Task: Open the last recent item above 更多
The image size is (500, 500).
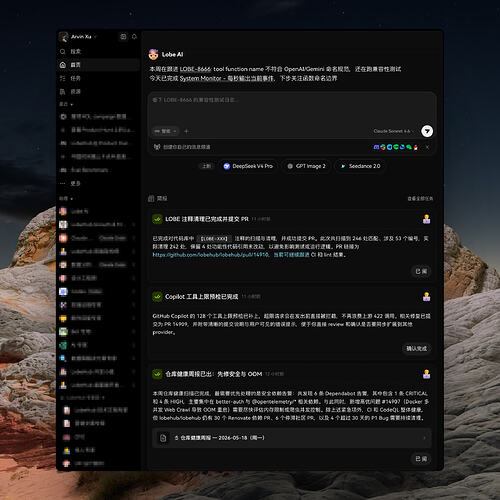Action: pyautogui.click(x=99, y=170)
